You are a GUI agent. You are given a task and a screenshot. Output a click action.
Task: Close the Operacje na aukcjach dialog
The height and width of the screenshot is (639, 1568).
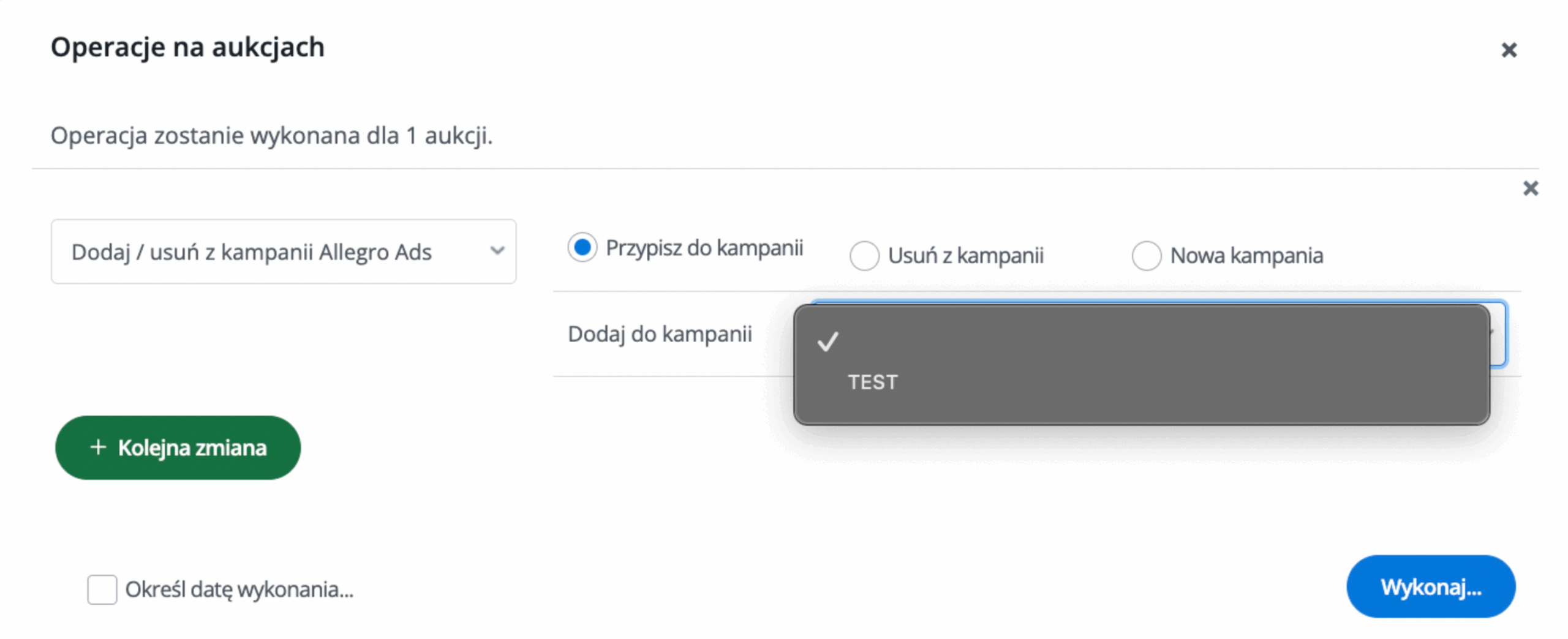coord(1509,50)
